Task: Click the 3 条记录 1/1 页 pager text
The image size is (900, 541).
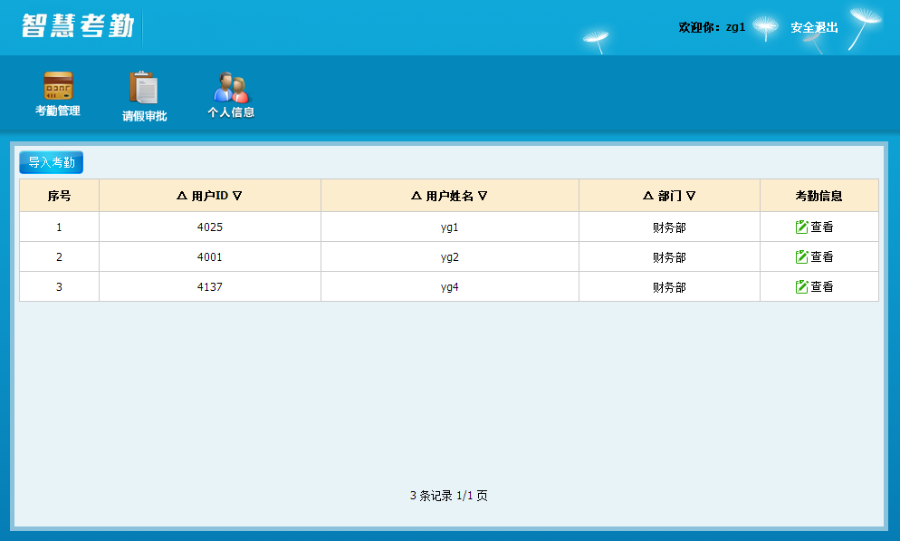Action: [449, 496]
